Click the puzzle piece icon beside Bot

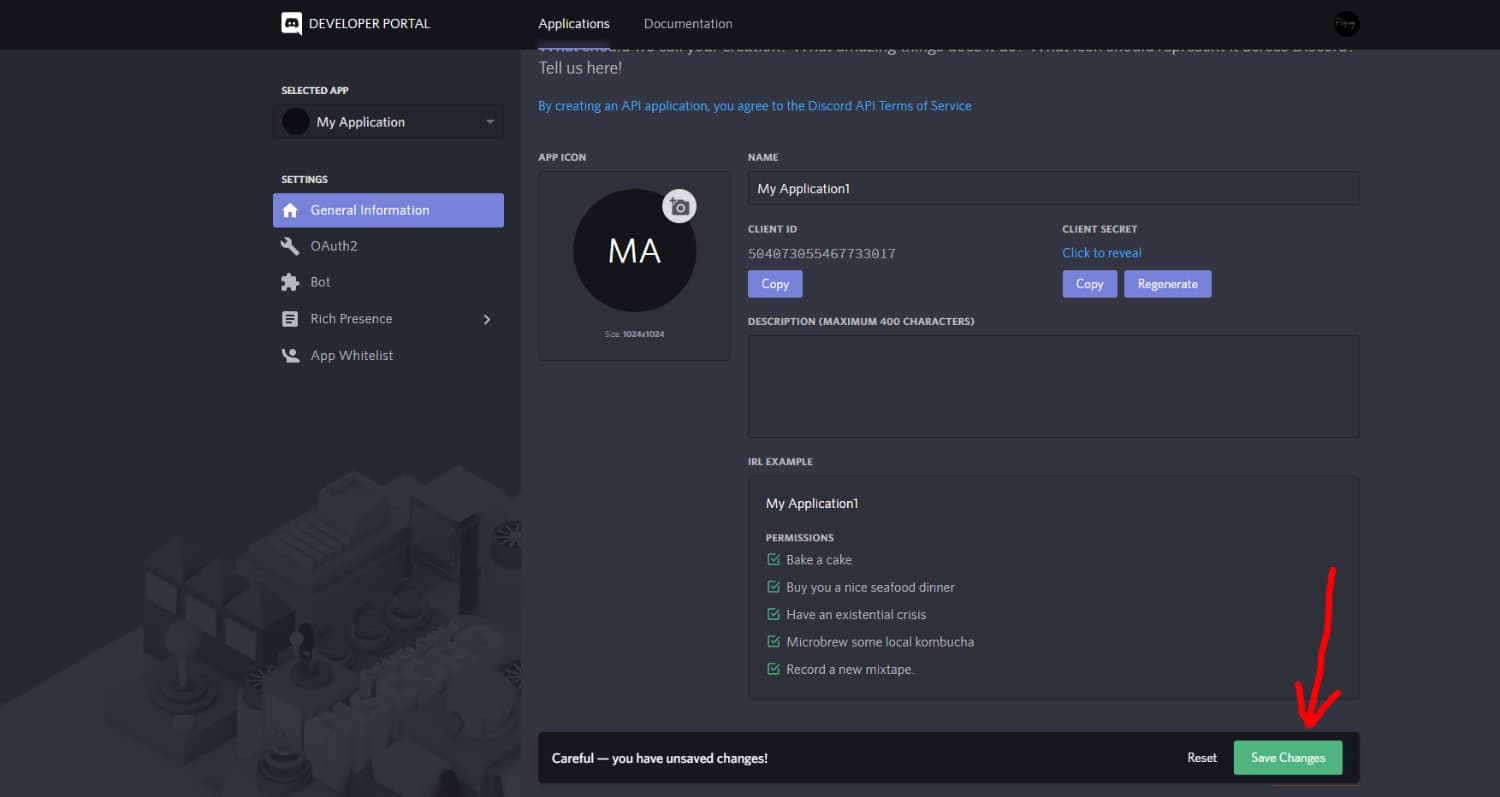coord(290,282)
